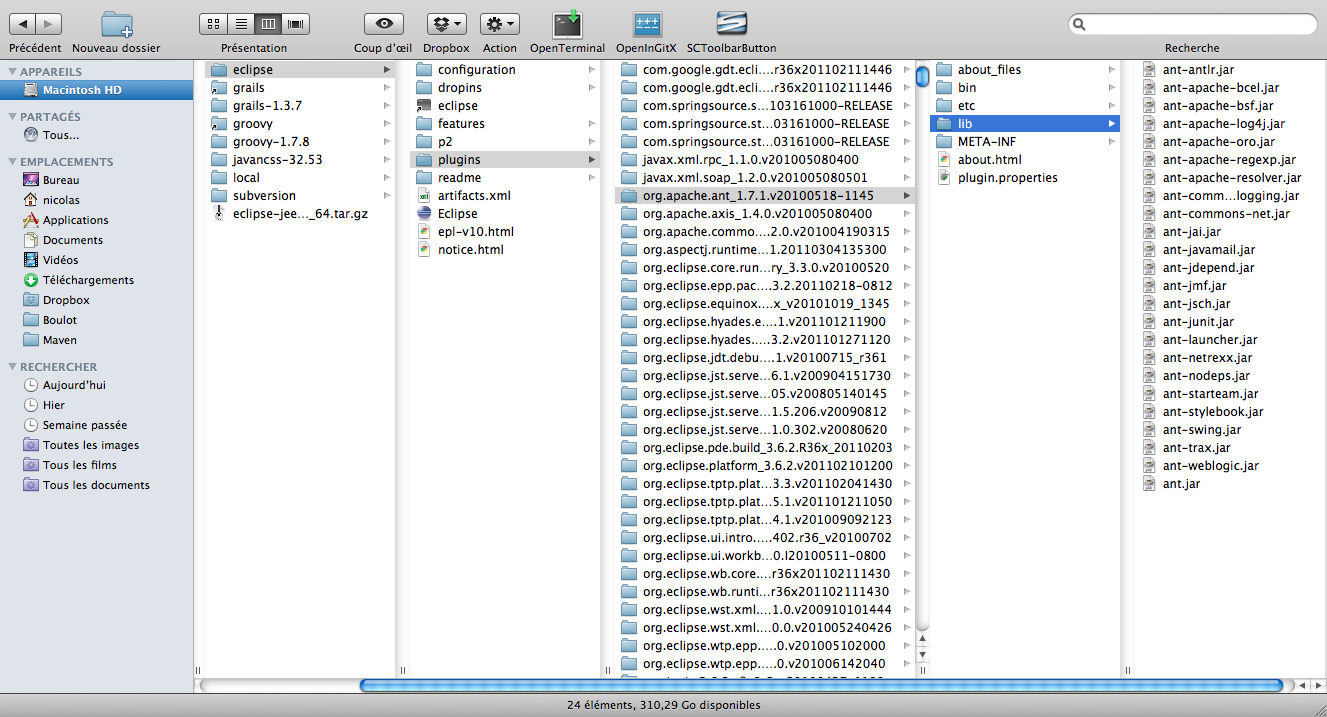Image resolution: width=1327 pixels, height=717 pixels.
Task: Open the Action gear dropdown menu
Action: point(499,23)
